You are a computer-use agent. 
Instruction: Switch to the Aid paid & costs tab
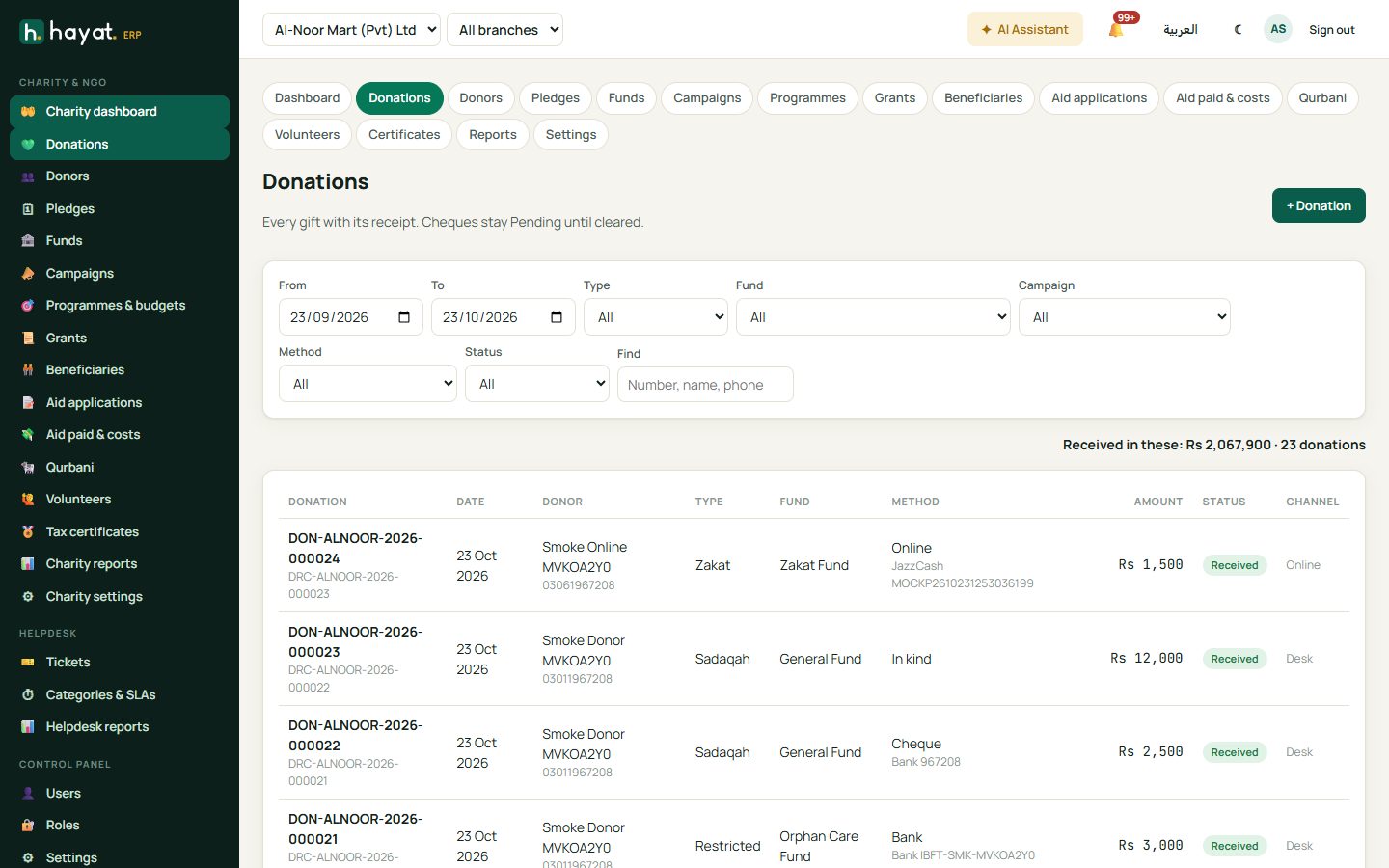(x=1223, y=98)
